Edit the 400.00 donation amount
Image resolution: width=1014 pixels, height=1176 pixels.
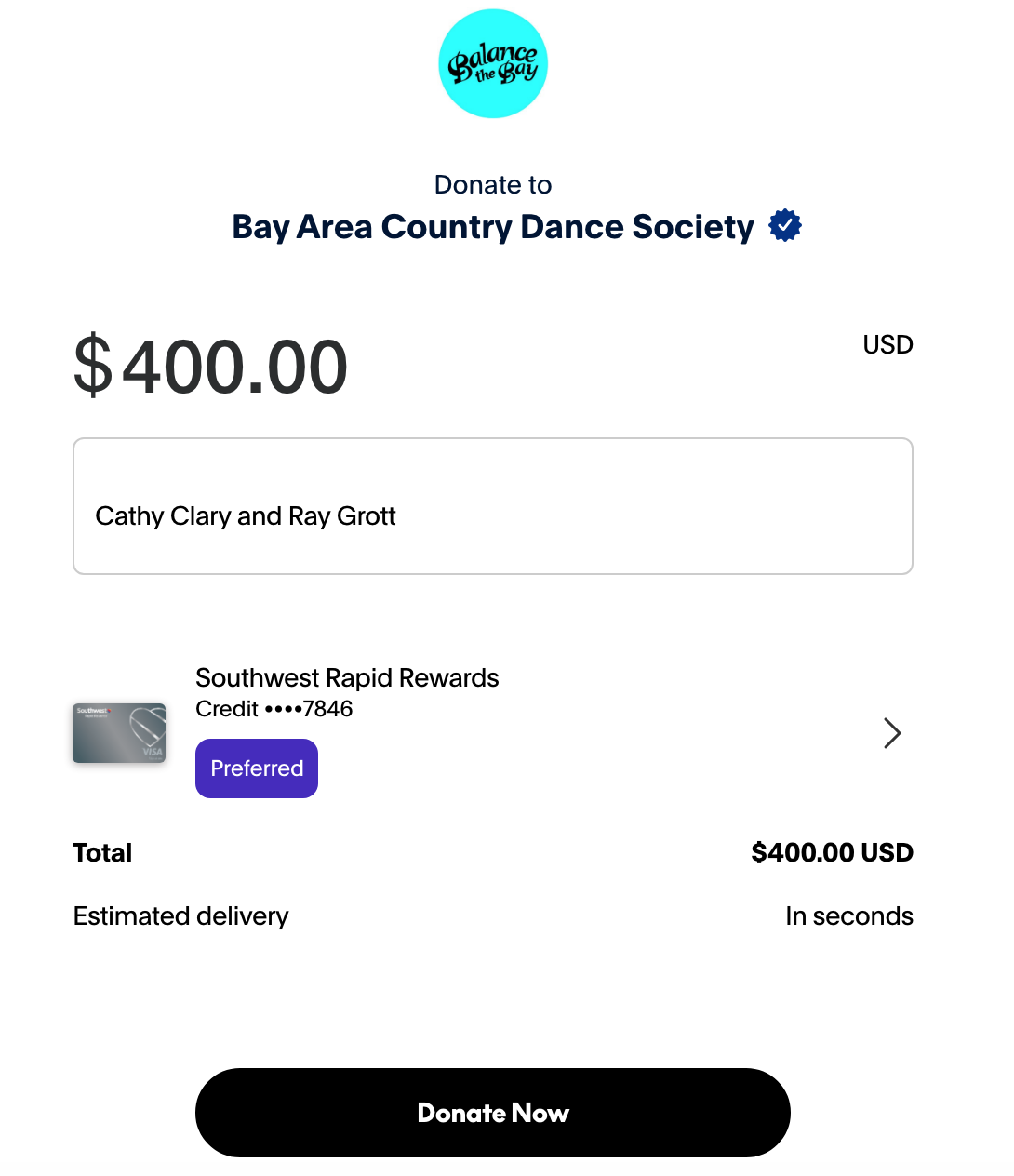[x=235, y=367]
